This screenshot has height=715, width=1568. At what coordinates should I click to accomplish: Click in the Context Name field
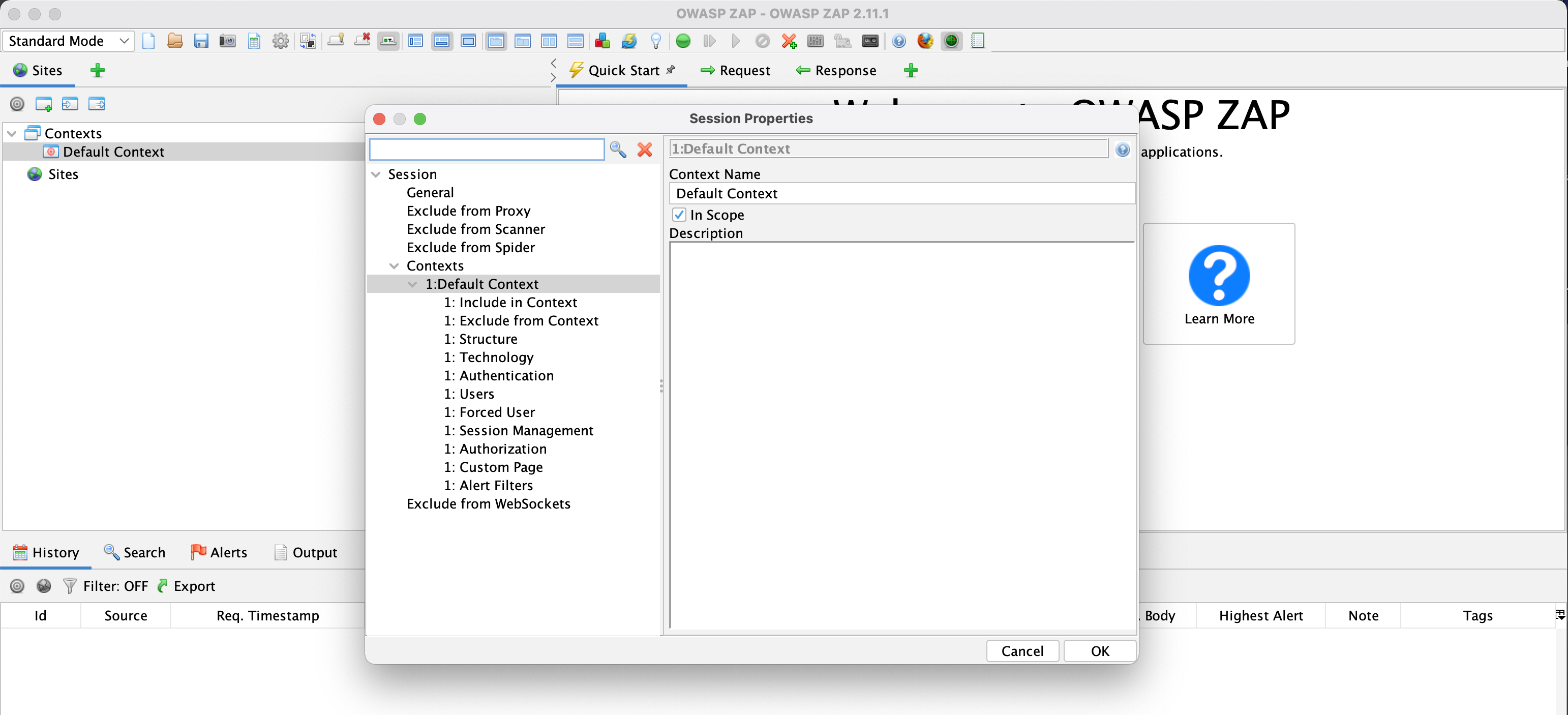tap(901, 194)
